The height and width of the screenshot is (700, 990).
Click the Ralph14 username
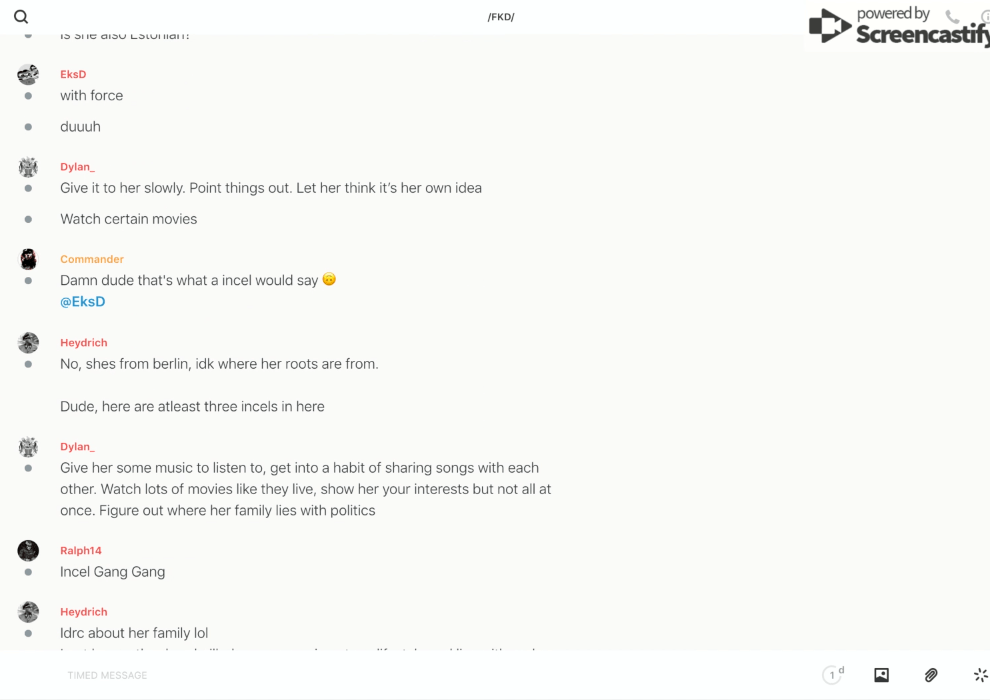(81, 551)
